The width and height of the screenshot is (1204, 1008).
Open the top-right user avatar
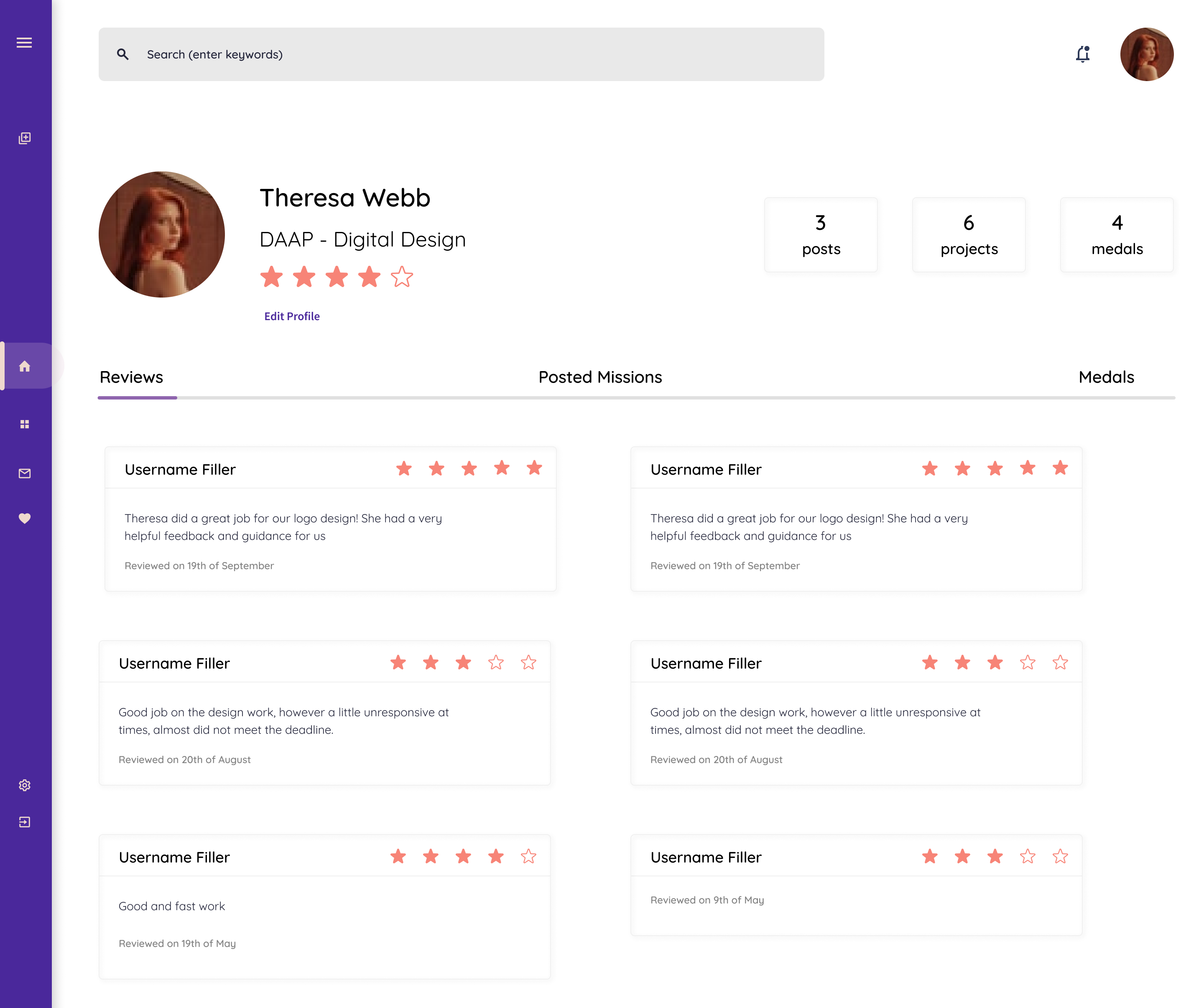pos(1146,54)
